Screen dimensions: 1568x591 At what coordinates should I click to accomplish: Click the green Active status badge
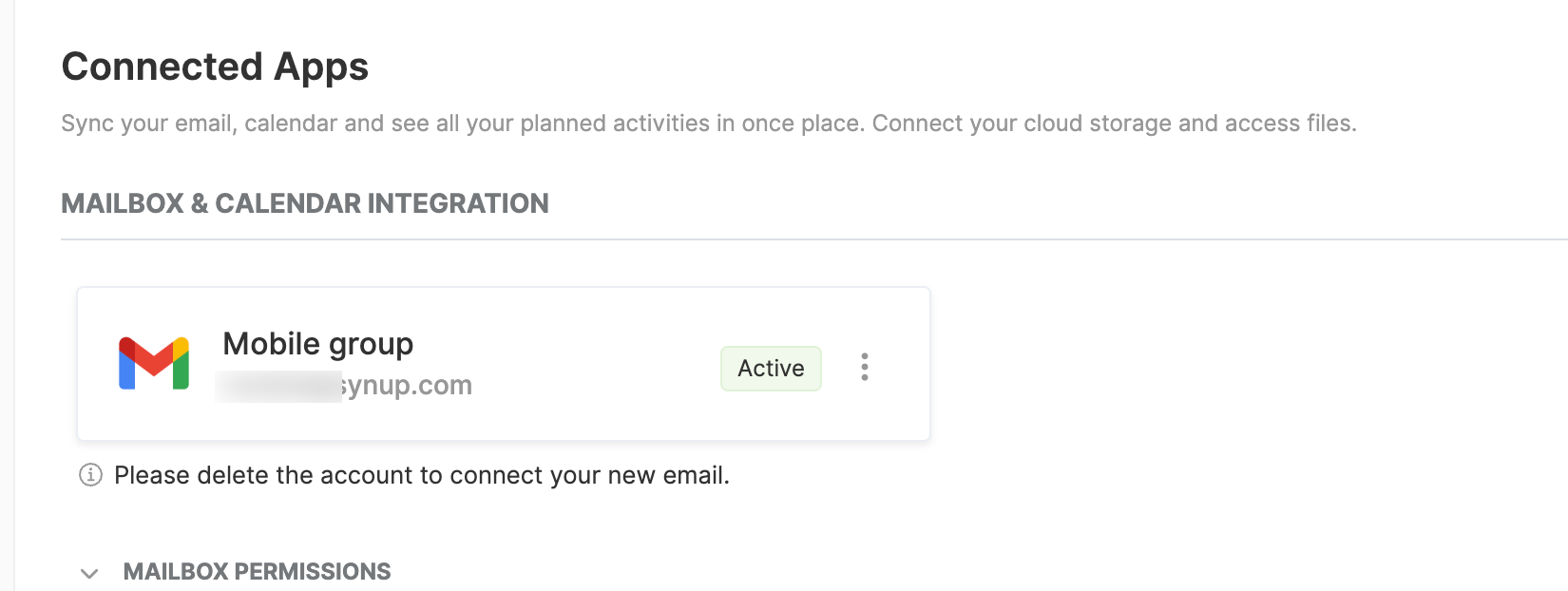coord(771,368)
